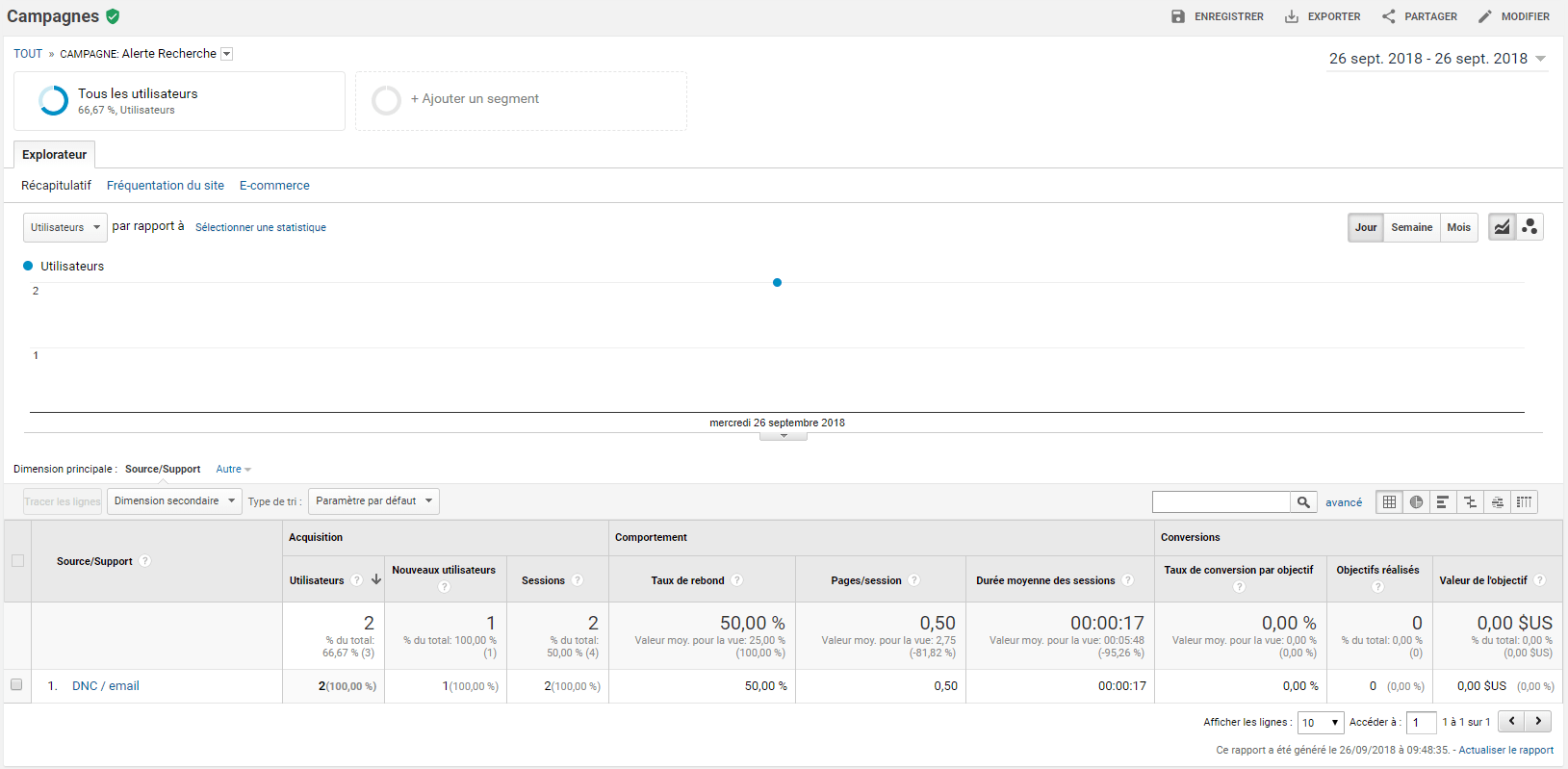Select the performance bar view icon
Screen dimensions: 1568x769
1443,501
